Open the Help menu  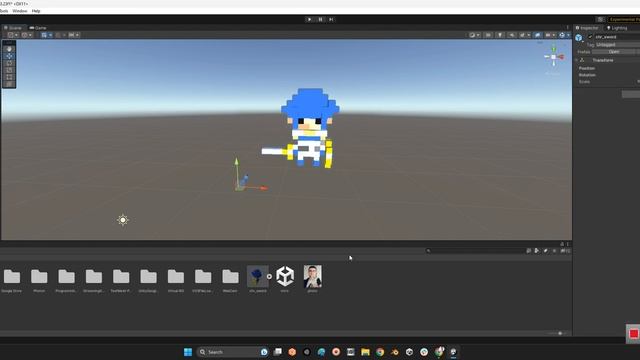36,11
